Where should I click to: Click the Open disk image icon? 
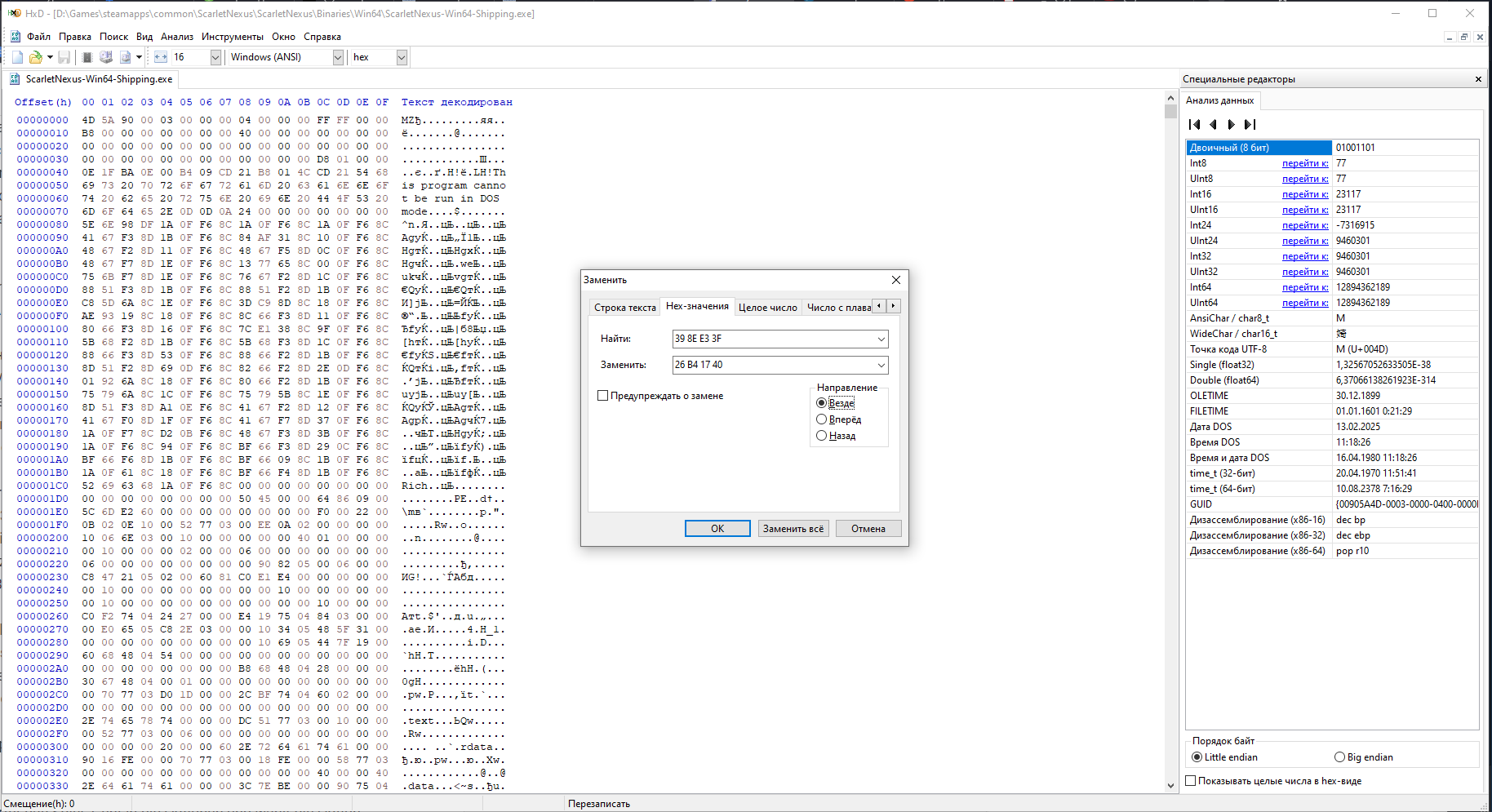[125, 57]
